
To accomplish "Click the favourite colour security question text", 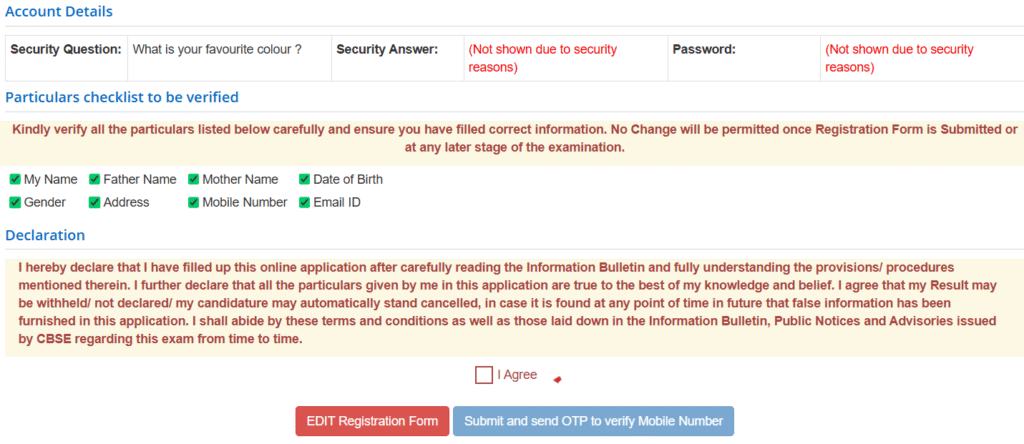I will click(217, 49).
